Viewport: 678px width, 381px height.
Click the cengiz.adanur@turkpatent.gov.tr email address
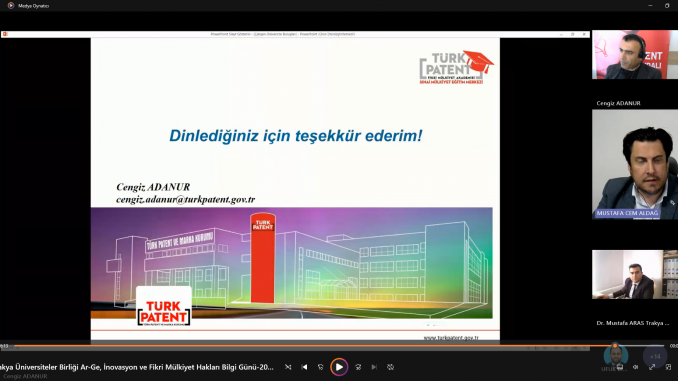tap(185, 199)
